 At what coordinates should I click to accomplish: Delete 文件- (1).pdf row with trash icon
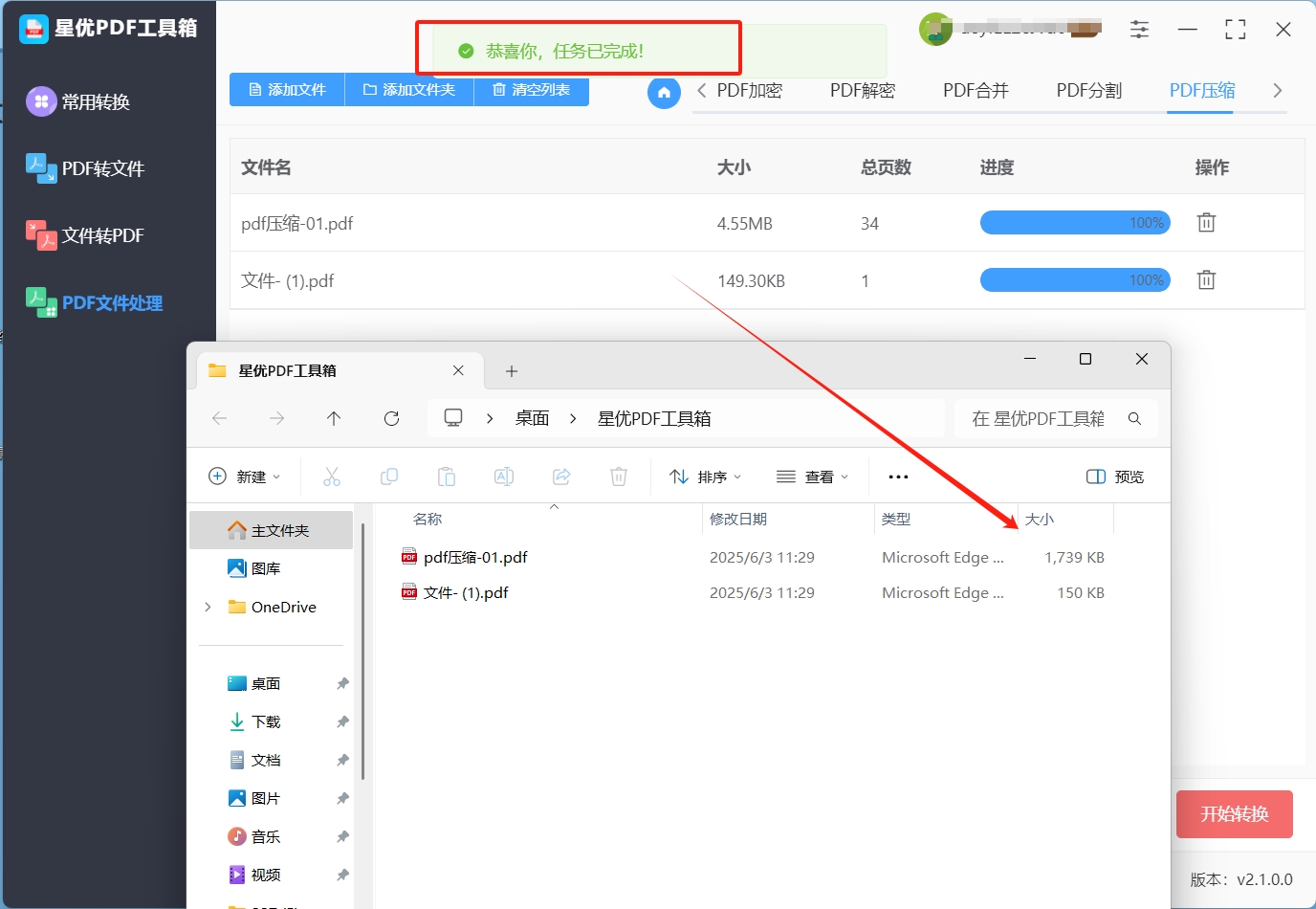(1206, 280)
